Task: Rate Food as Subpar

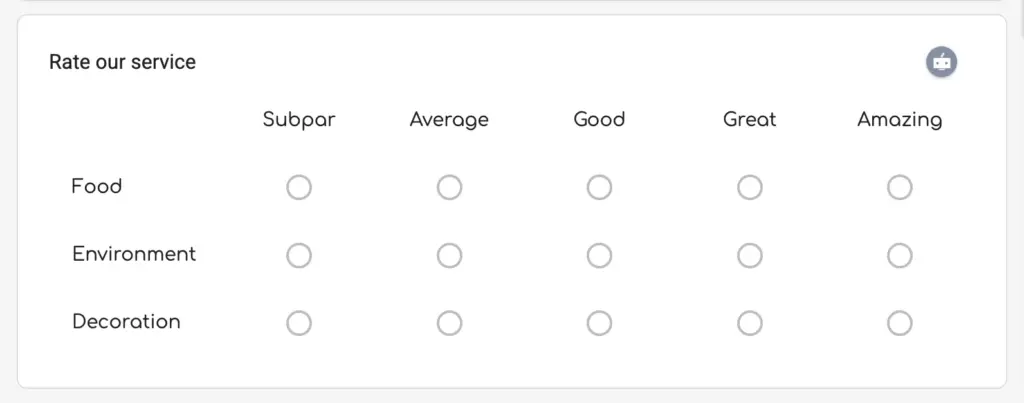Action: [x=299, y=187]
